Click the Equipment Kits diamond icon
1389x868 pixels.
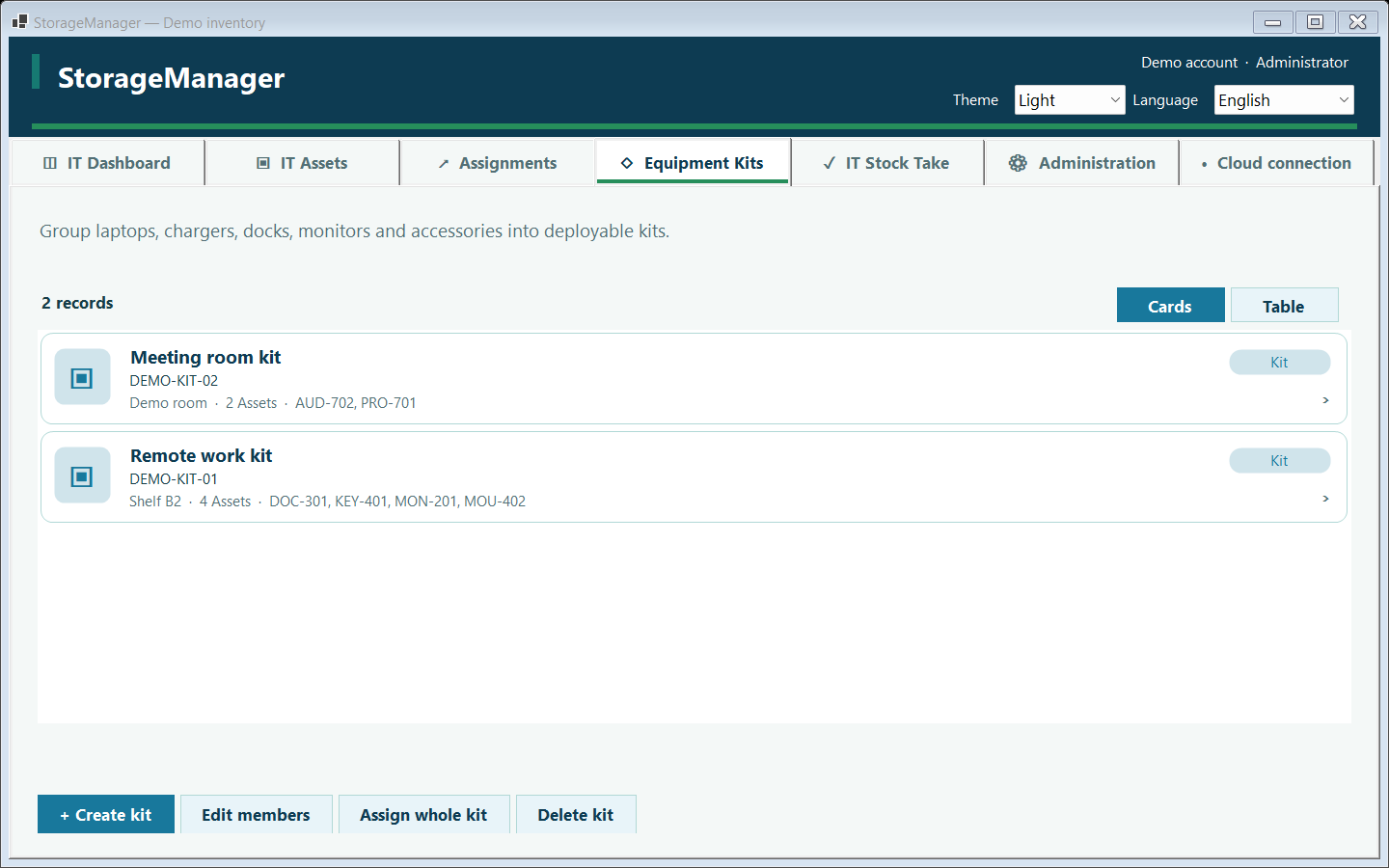627,163
